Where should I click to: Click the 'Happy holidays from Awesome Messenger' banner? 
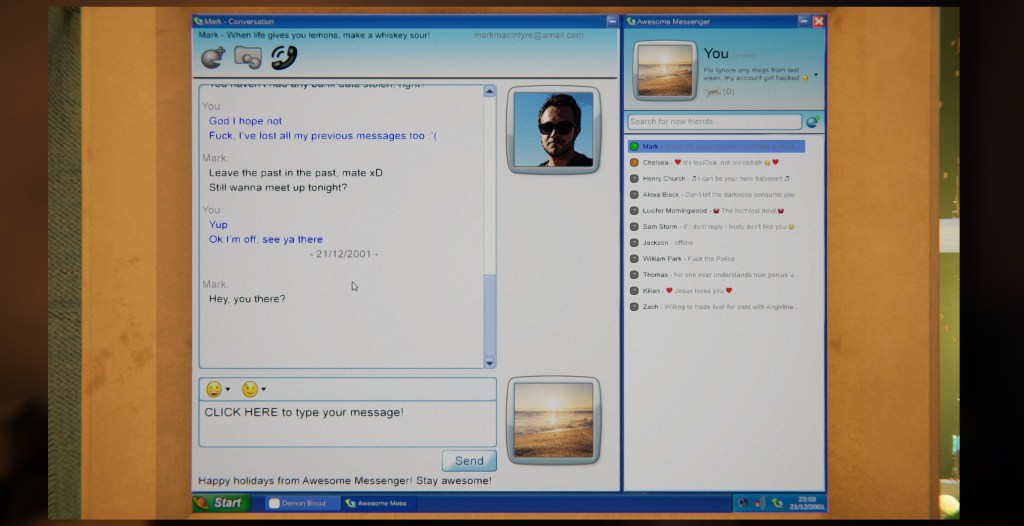[345, 481]
